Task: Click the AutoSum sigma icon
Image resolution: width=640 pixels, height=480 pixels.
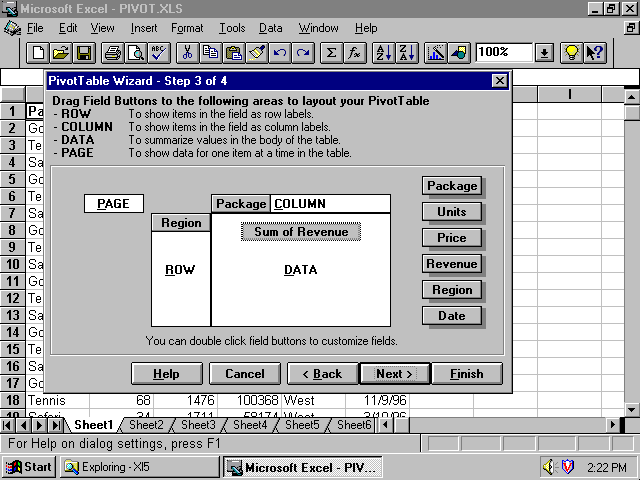Action: 331,53
